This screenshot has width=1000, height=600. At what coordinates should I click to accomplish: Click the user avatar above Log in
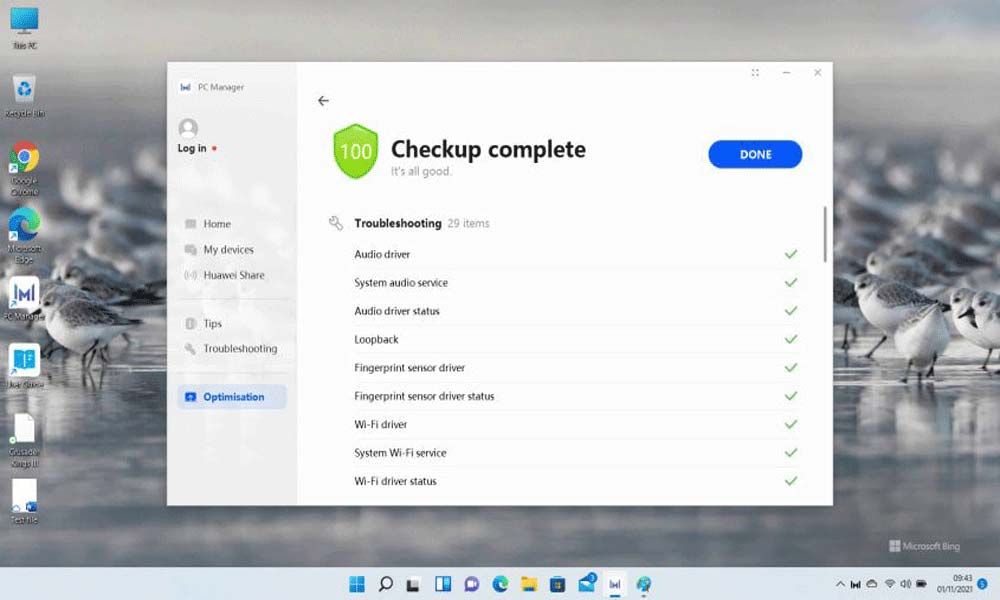pyautogui.click(x=188, y=128)
